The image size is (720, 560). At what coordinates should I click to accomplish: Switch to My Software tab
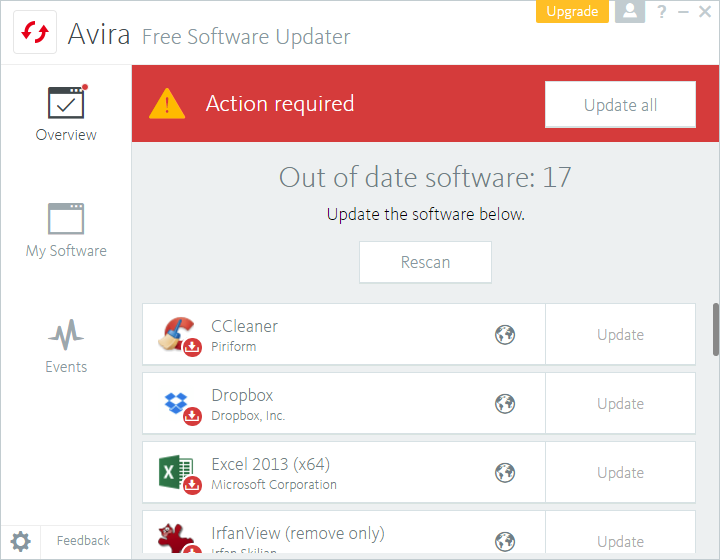coord(66,230)
